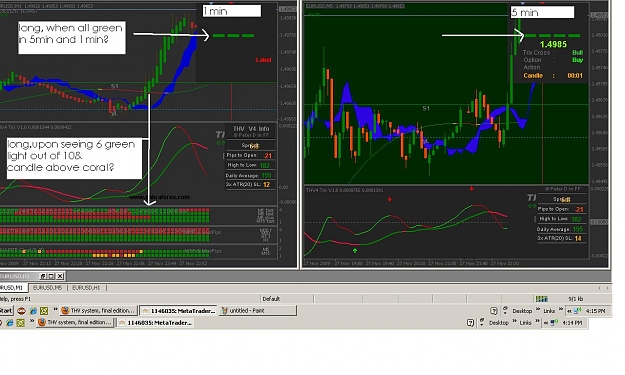
Task: Click the red 'Label' text on 1 min chart
Action: tap(263, 60)
